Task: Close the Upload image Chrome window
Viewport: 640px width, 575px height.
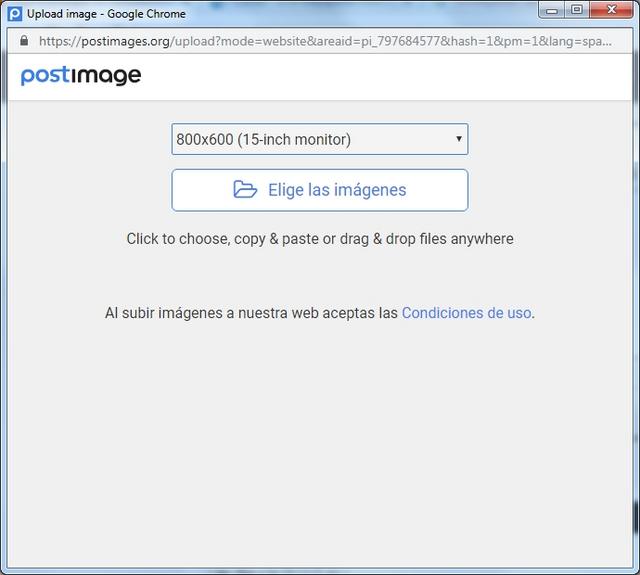Action: pyautogui.click(x=611, y=10)
